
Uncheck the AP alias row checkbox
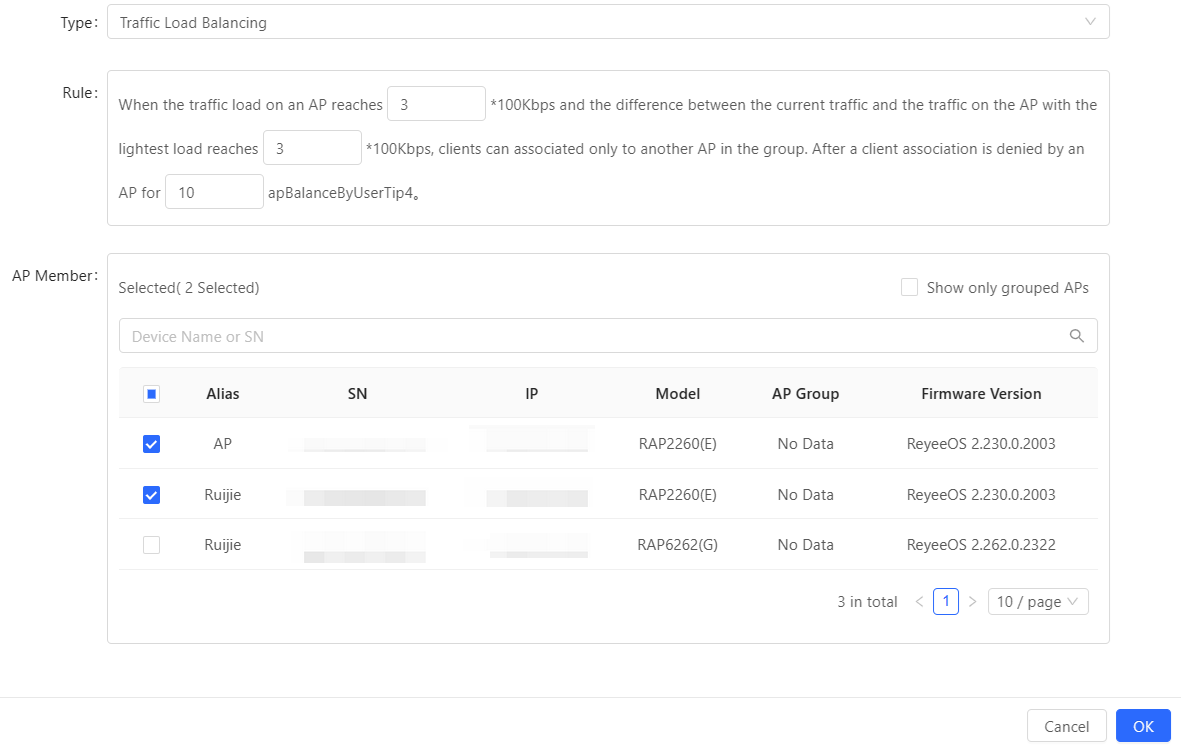152,444
